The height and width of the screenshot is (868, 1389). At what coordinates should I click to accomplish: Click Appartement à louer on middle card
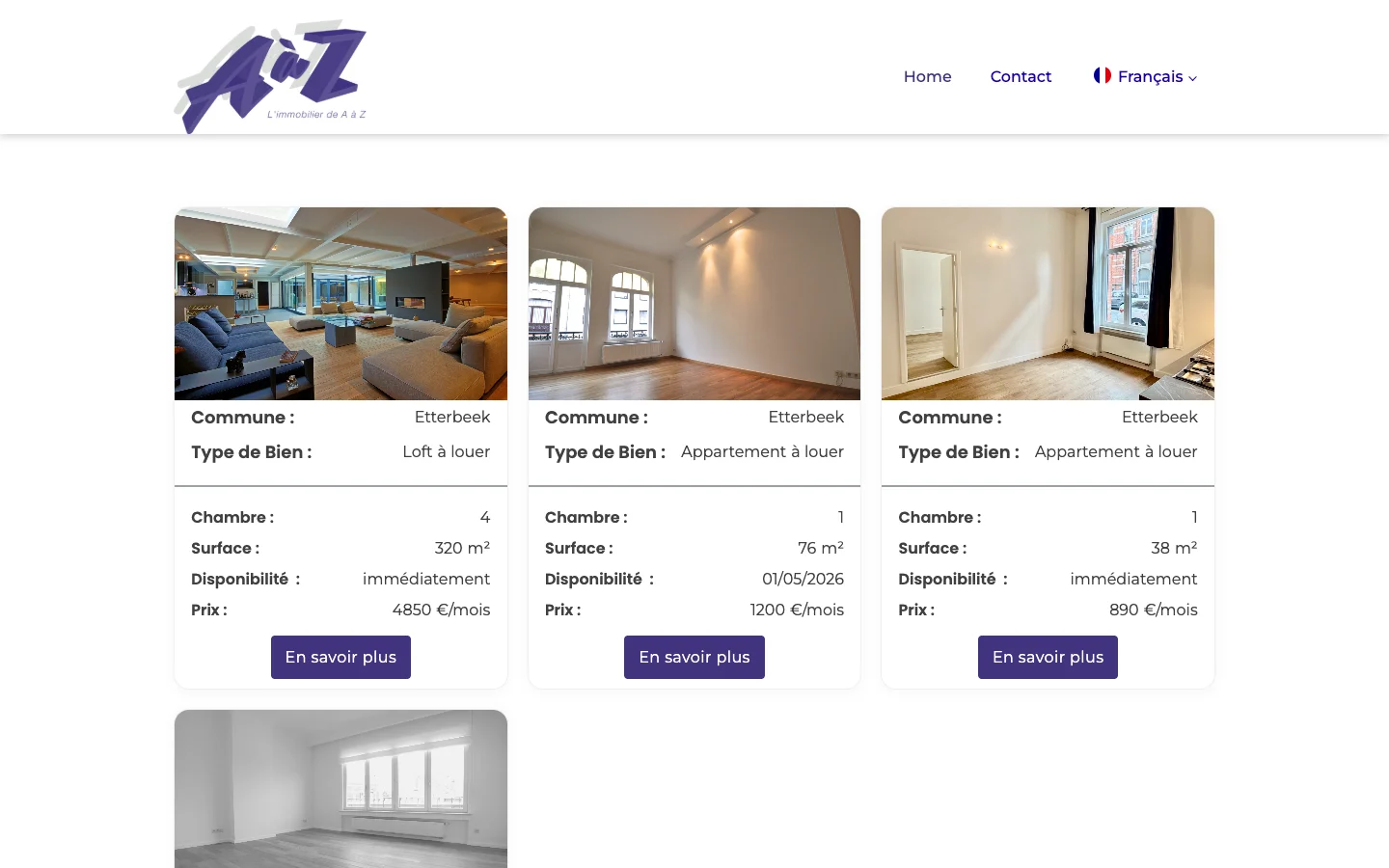point(762,451)
